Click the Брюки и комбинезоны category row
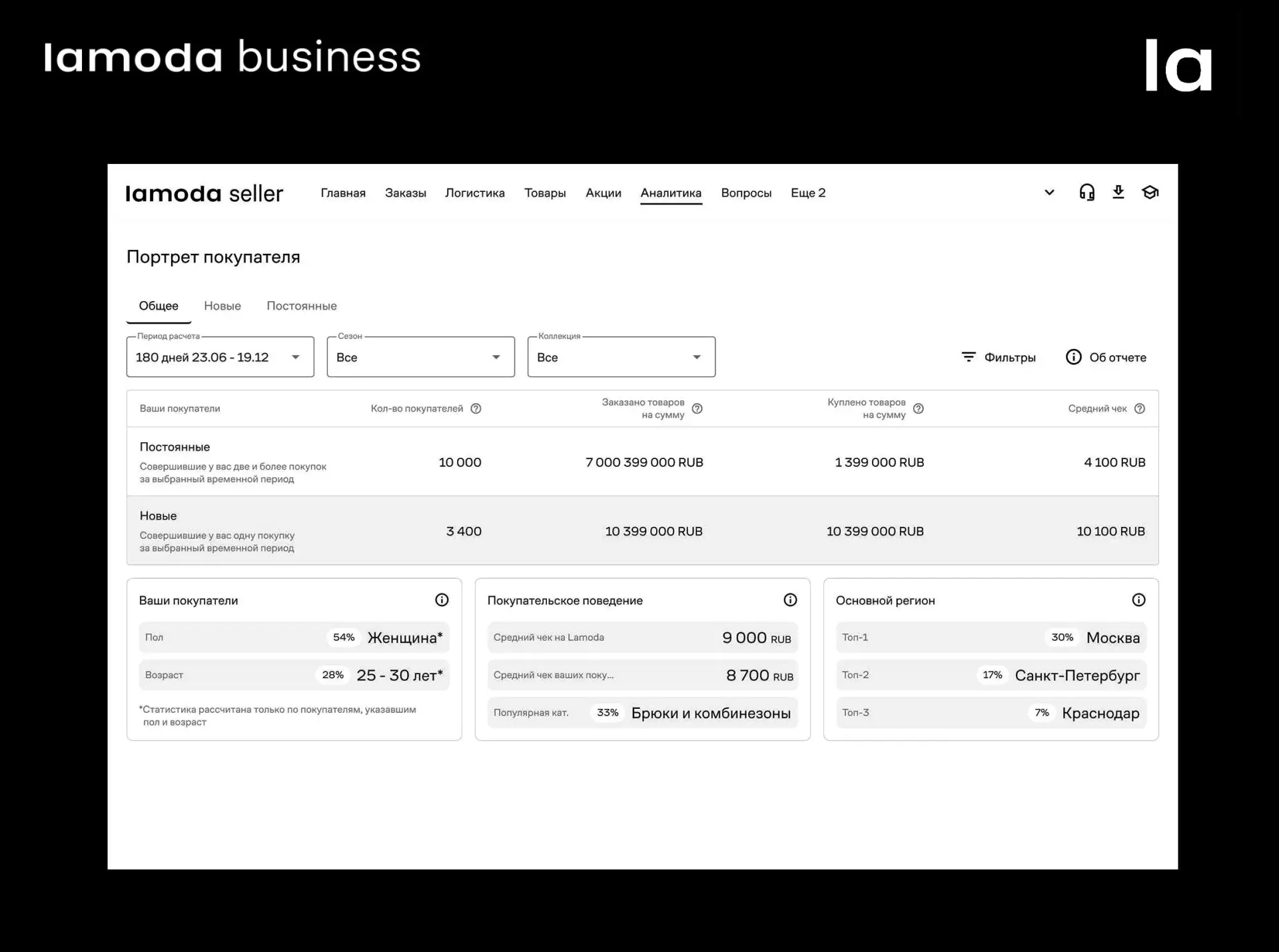Viewport: 1279px width, 952px height. pos(642,713)
